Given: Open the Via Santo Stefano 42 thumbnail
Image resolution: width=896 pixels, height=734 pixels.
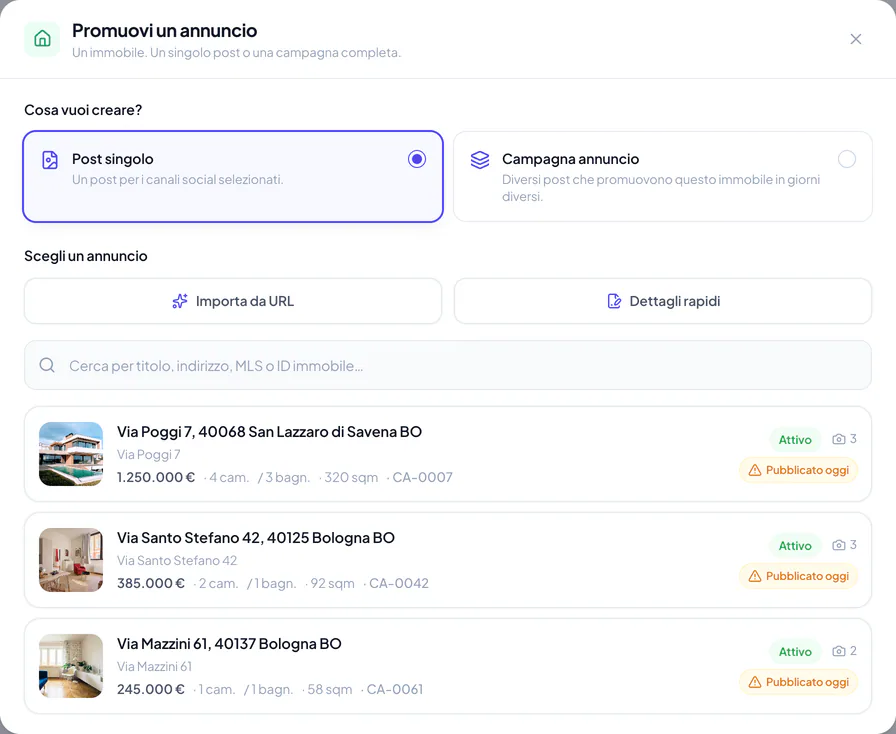Looking at the screenshot, I should (71, 560).
